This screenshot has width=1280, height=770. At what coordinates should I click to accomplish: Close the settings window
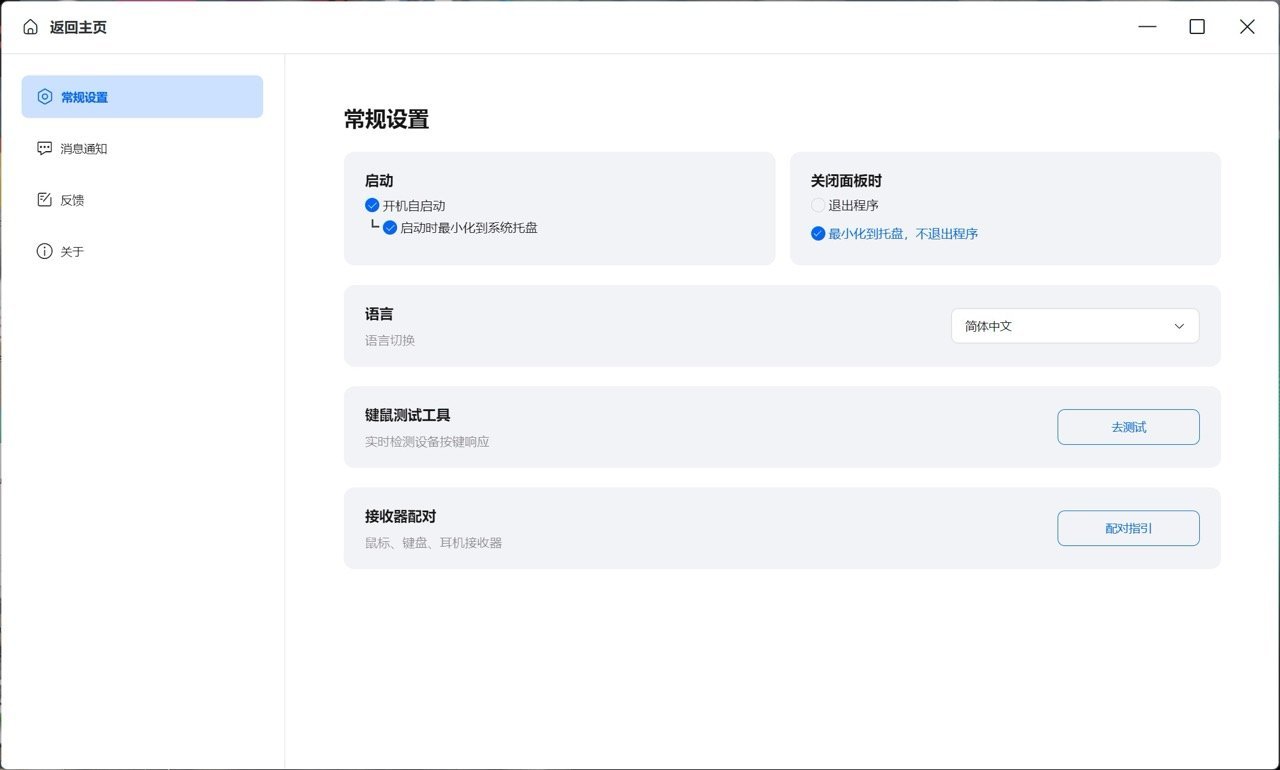click(x=1247, y=27)
